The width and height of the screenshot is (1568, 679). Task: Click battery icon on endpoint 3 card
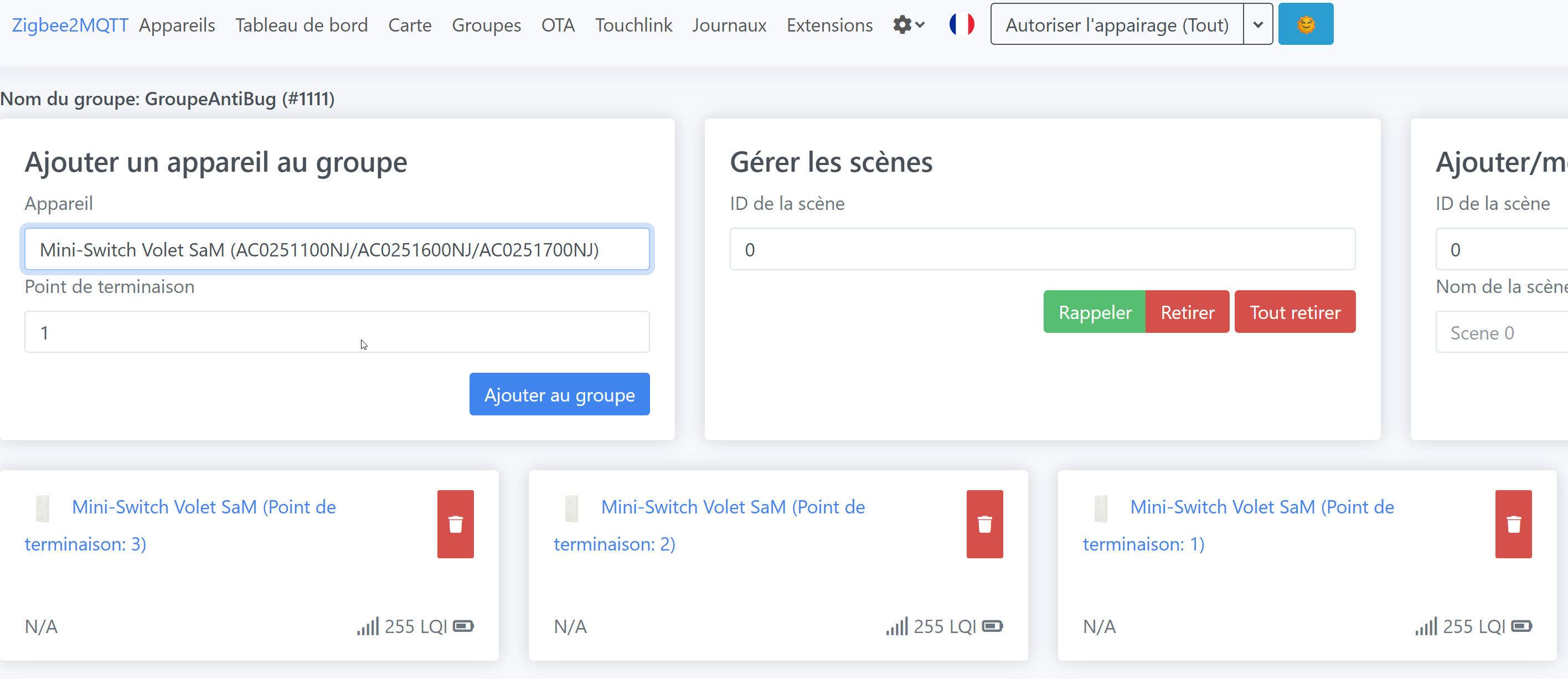point(463,626)
